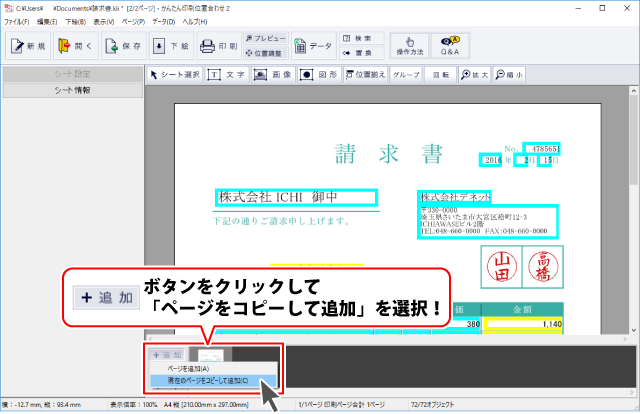Select the 図形 shape tool

[x=318, y=74]
